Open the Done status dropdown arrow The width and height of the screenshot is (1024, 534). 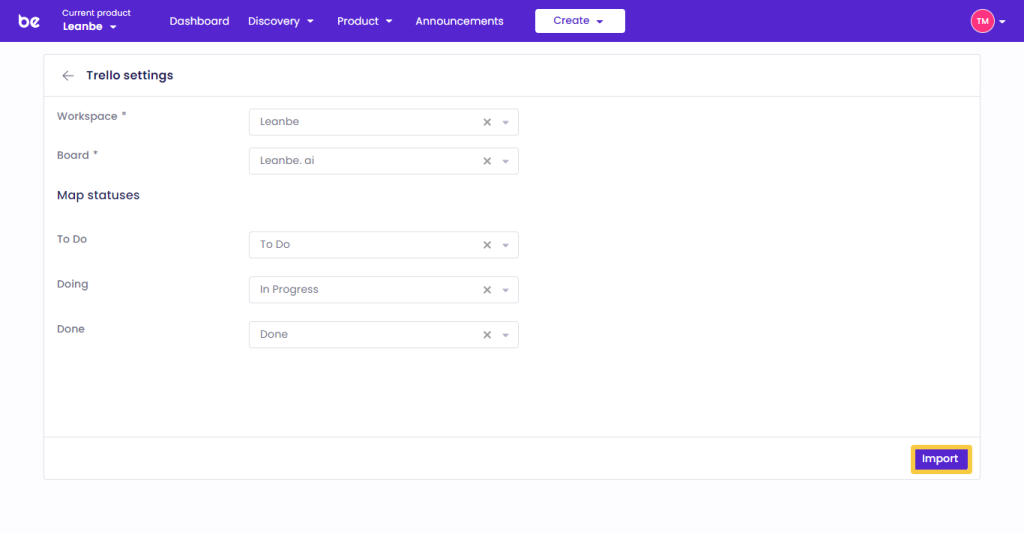506,335
